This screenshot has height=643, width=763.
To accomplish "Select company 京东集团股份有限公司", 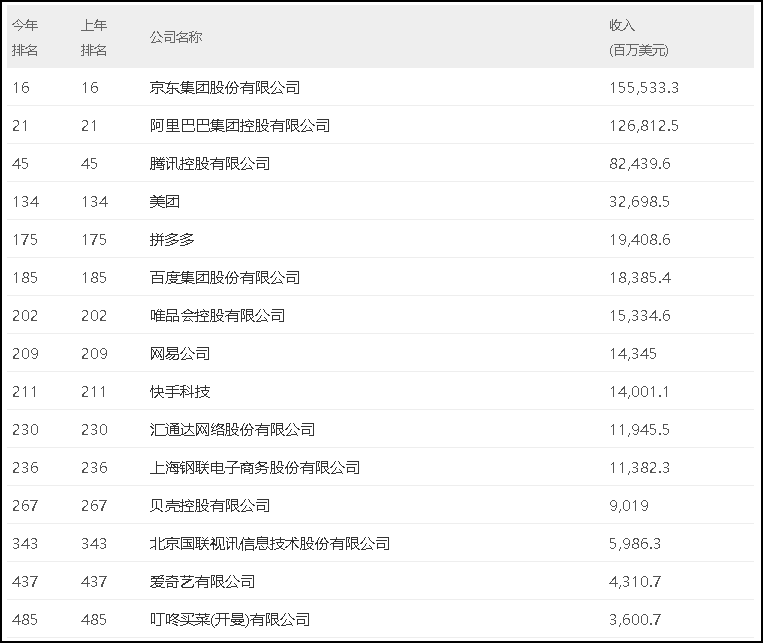I will 225,88.
